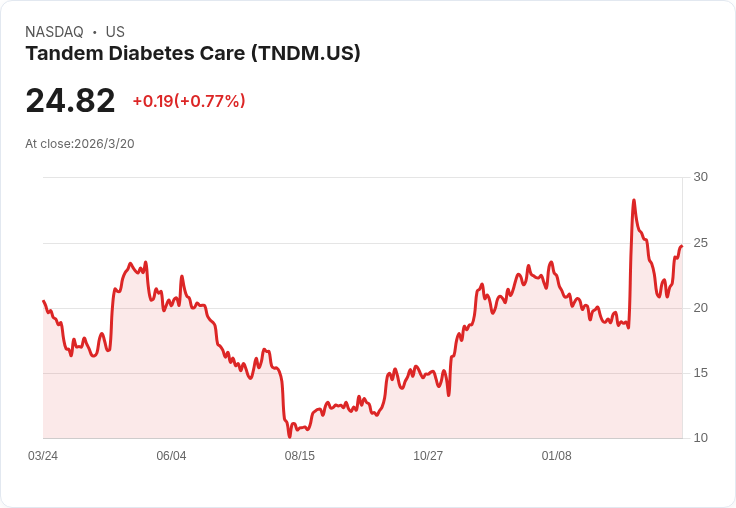Screen dimensions: 736x508
Task: Click the chart's lowest point near 08/15
Action: 290,436
